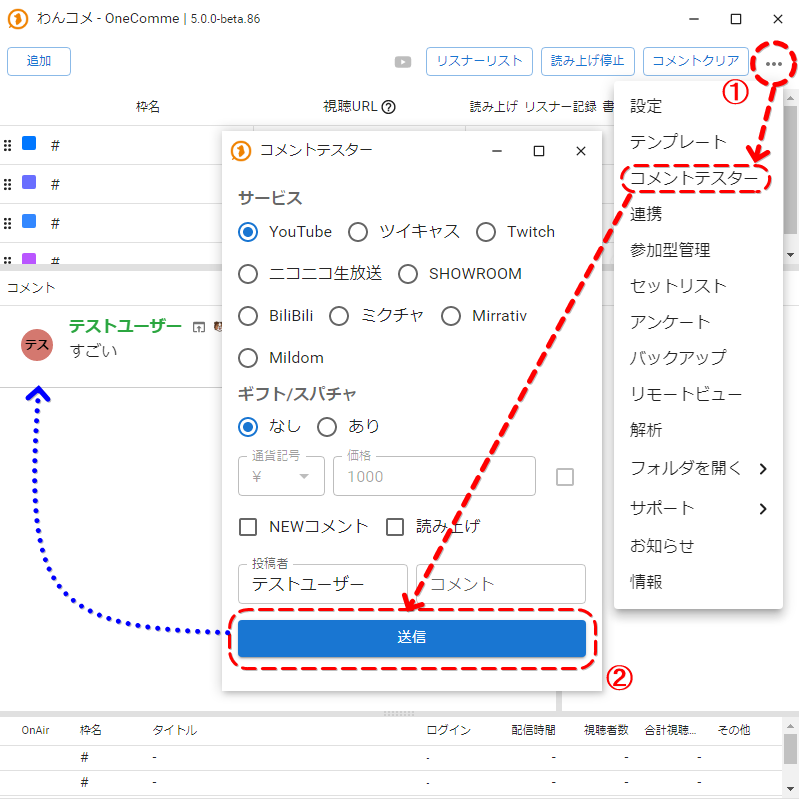
Task: Toggle the 読み上げ checkbox
Action: pyautogui.click(x=395, y=526)
